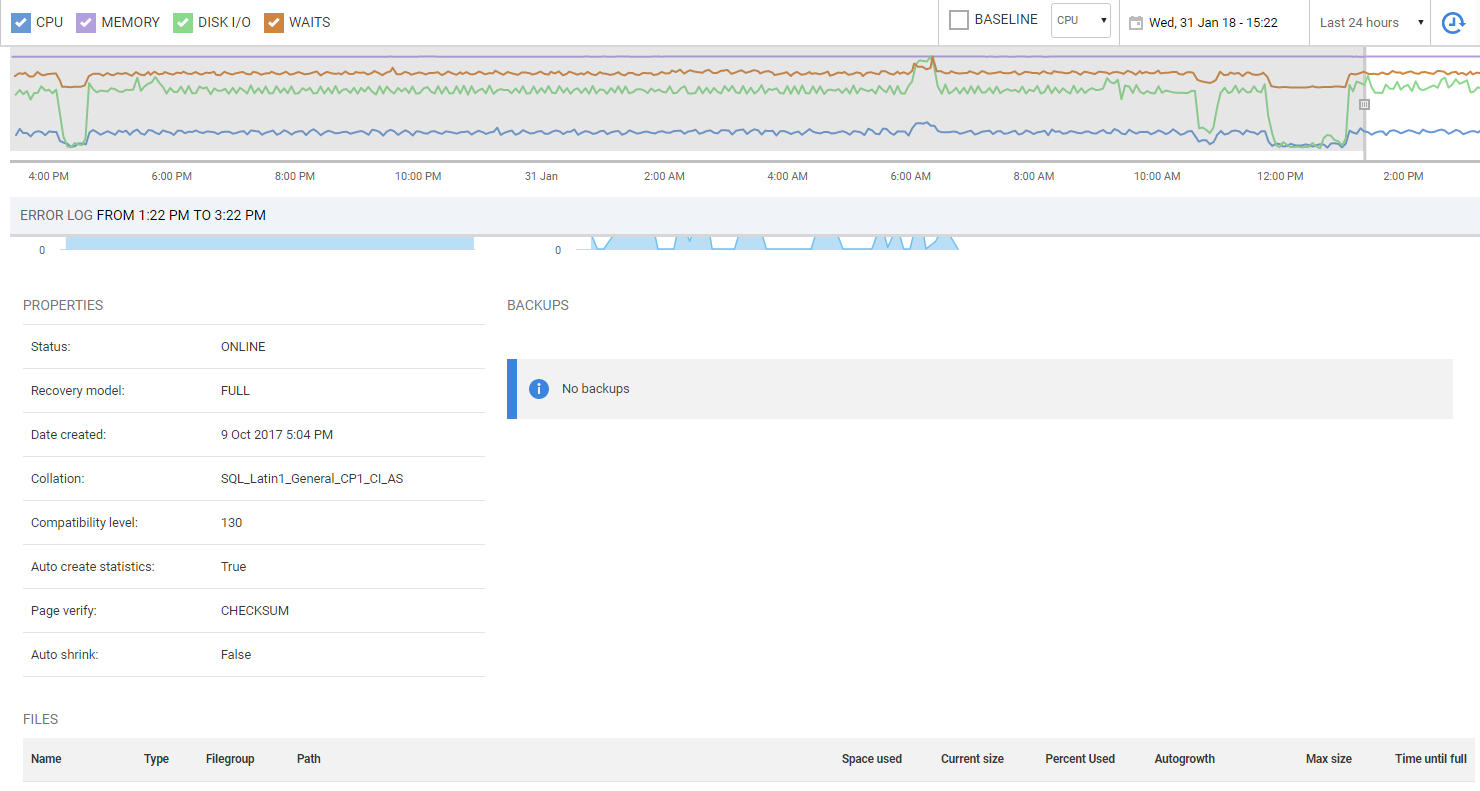This screenshot has height=791, width=1480.
Task: Click the timeline range selector handle
Action: point(1364,104)
